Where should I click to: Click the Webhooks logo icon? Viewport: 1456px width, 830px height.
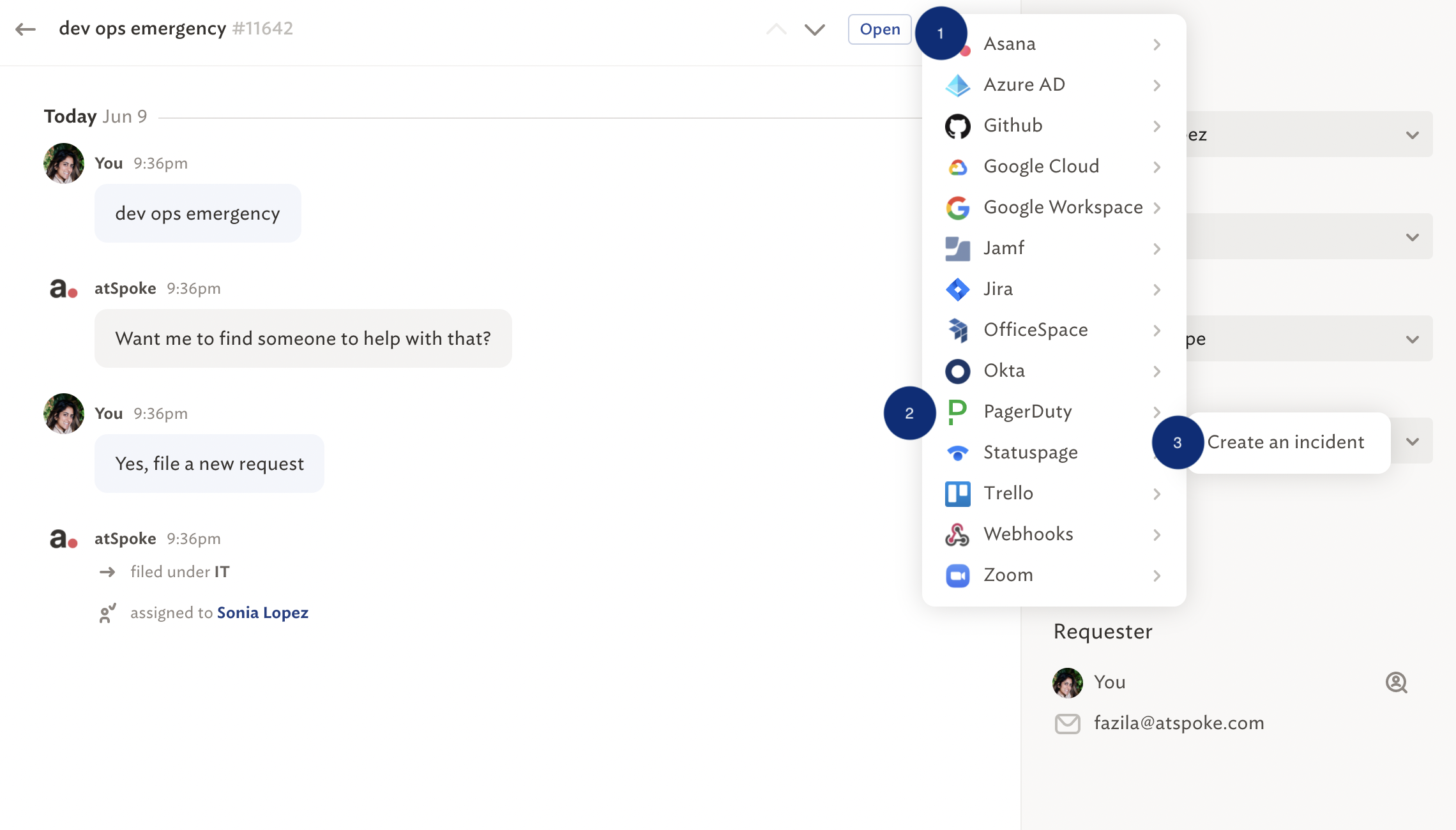(x=957, y=534)
